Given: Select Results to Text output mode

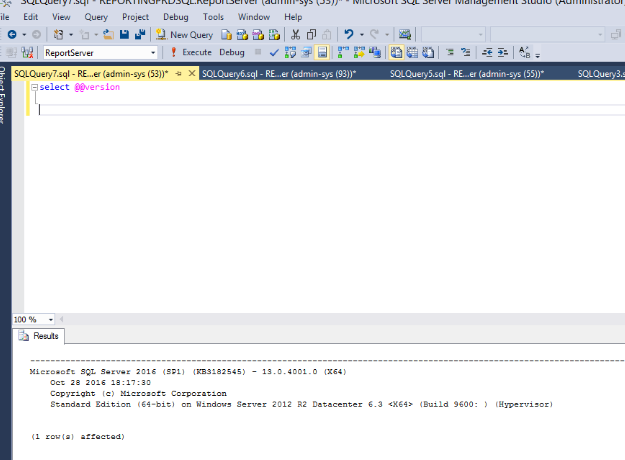Looking at the screenshot, I should (396, 53).
